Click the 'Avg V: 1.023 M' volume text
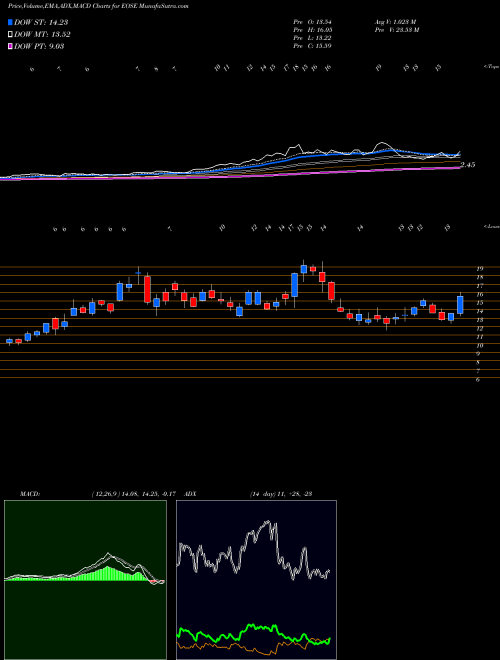This screenshot has width=500, height=660. (x=395, y=21)
